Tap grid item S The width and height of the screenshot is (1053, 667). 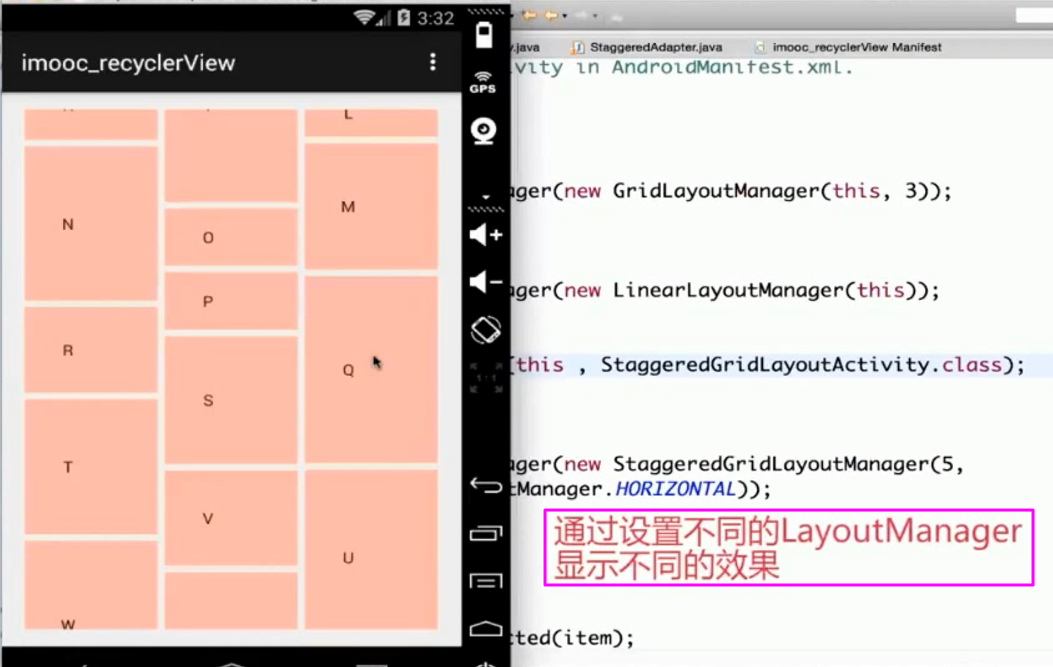tap(231, 400)
